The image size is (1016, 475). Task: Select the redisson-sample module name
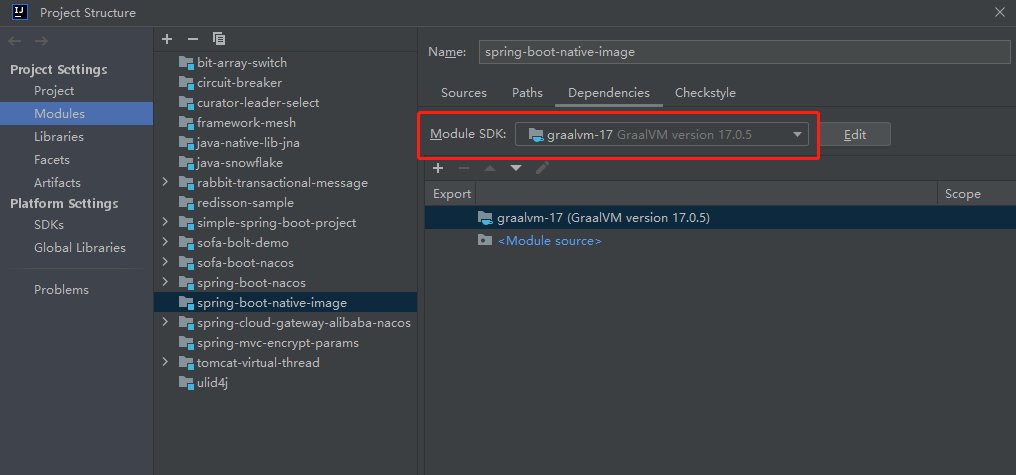click(x=245, y=203)
